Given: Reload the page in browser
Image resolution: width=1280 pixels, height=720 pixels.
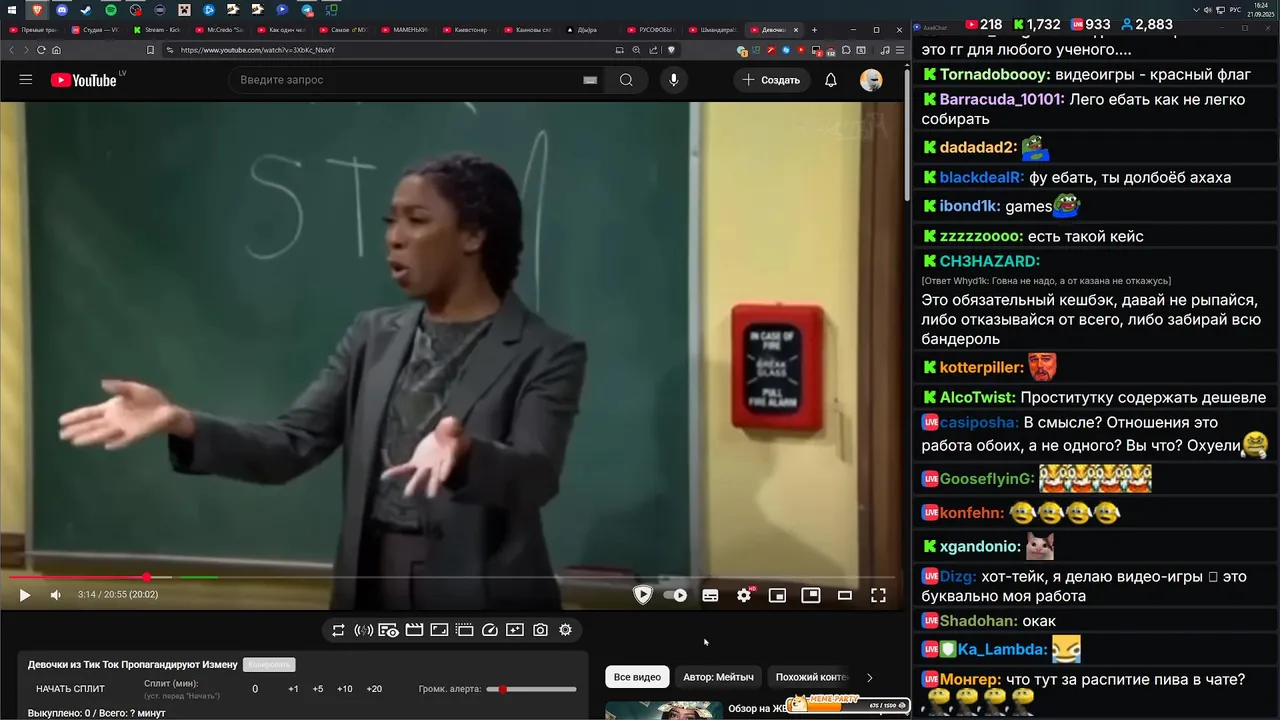Looking at the screenshot, I should [41, 50].
